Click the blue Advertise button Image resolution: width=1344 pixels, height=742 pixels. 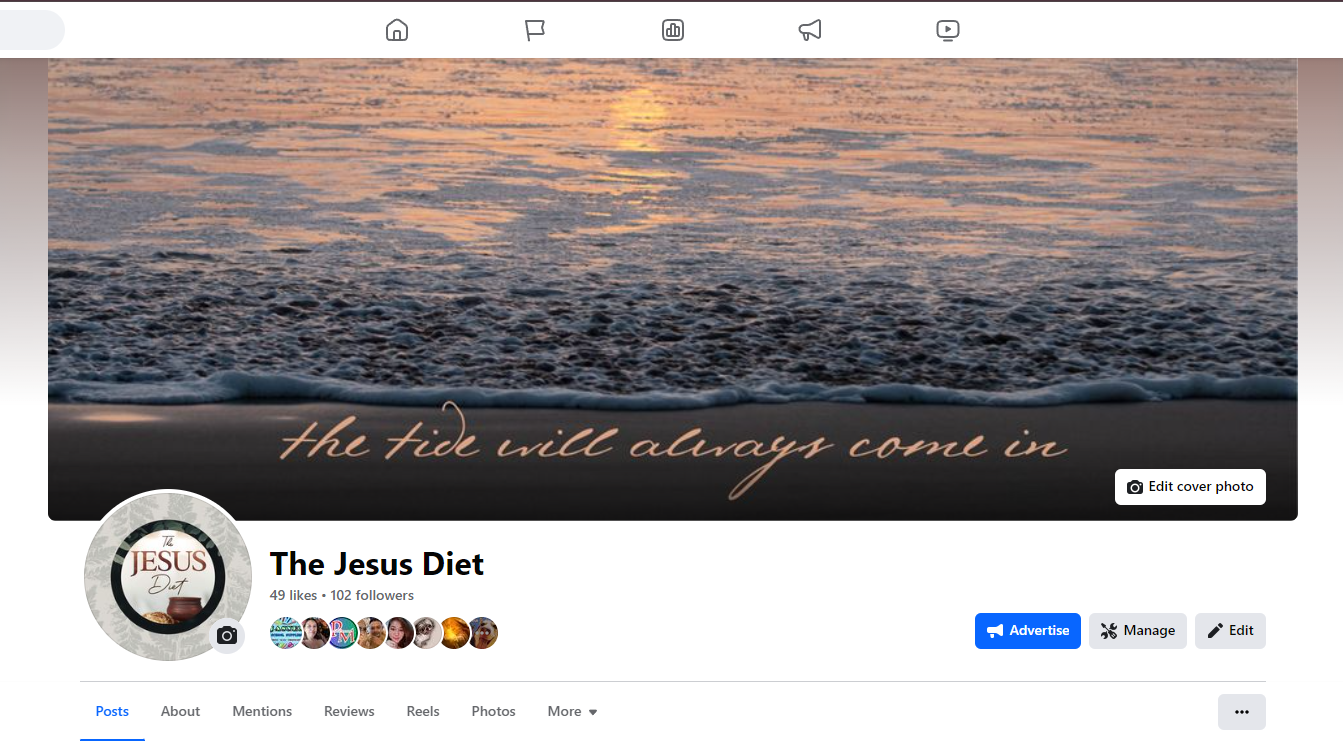pyautogui.click(x=1028, y=631)
